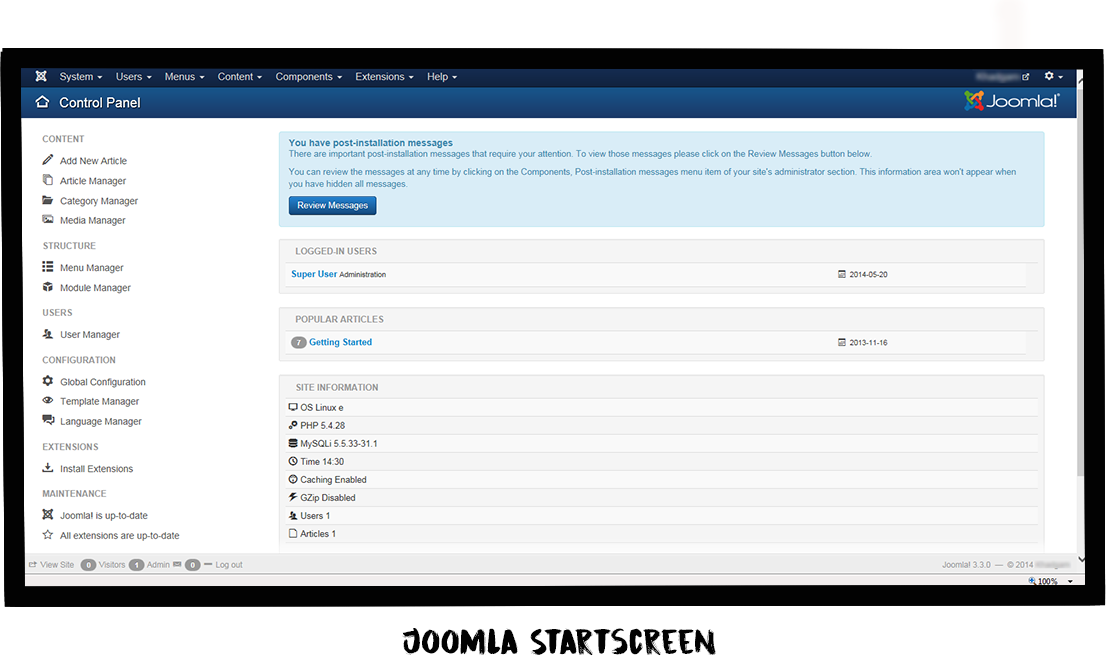
Task: Open Article Manager link
Action: click(x=92, y=181)
